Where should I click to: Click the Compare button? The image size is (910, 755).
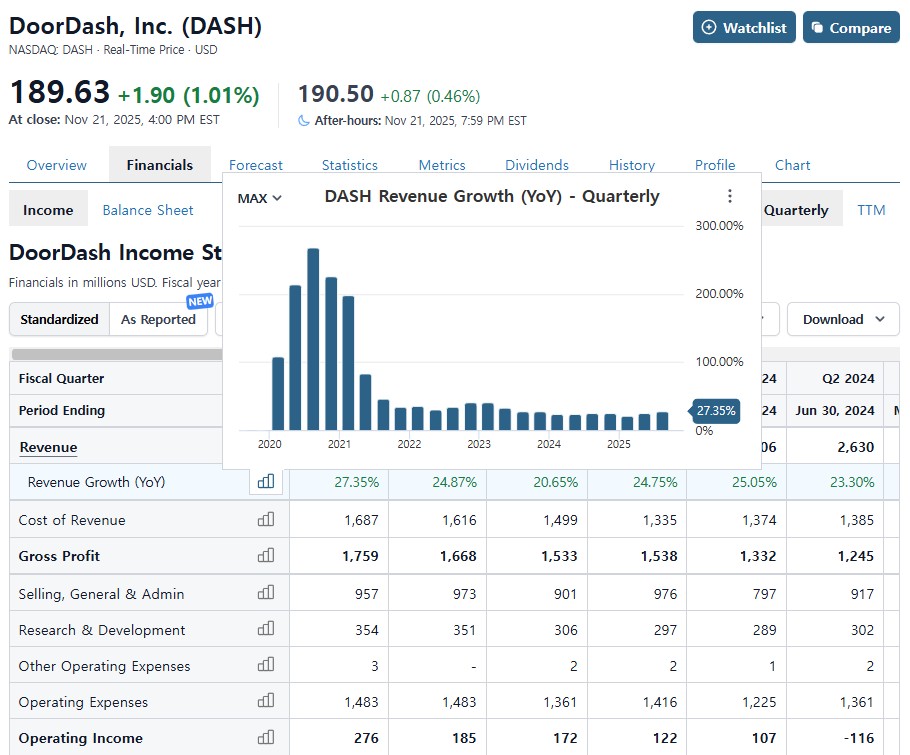pos(850,28)
